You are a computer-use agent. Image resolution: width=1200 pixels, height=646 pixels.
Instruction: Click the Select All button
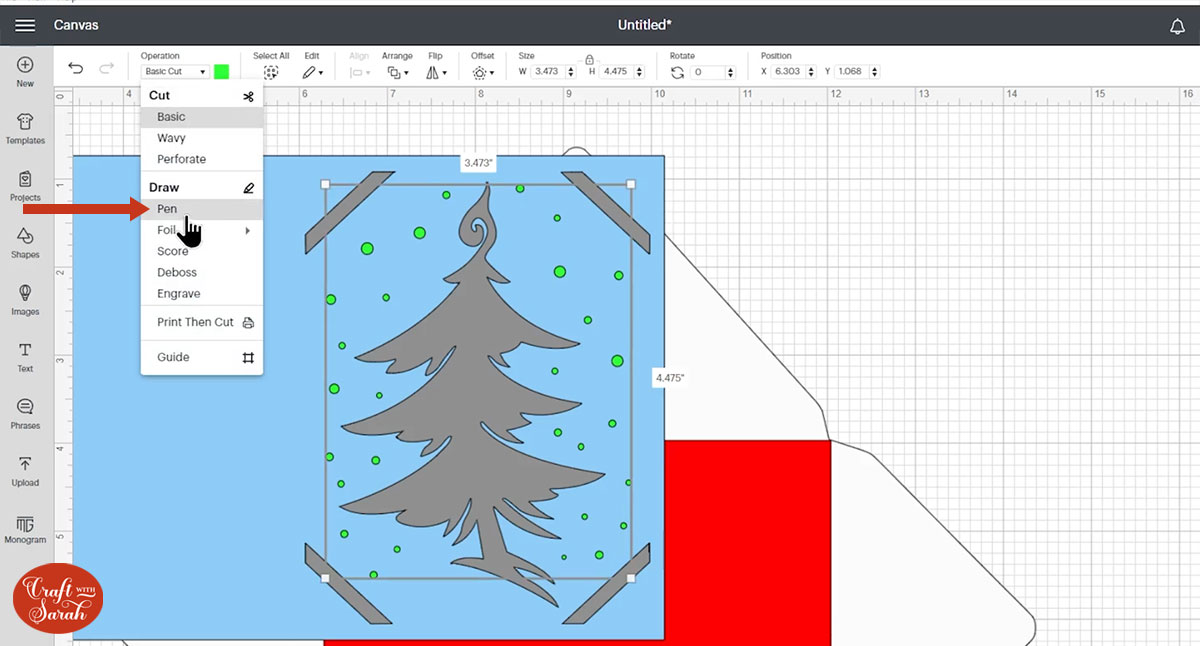270,72
